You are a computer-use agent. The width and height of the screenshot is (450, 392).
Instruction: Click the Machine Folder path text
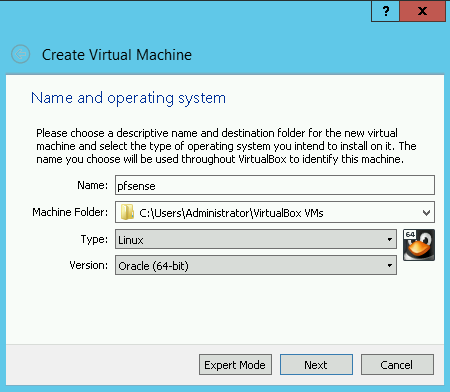pos(231,213)
